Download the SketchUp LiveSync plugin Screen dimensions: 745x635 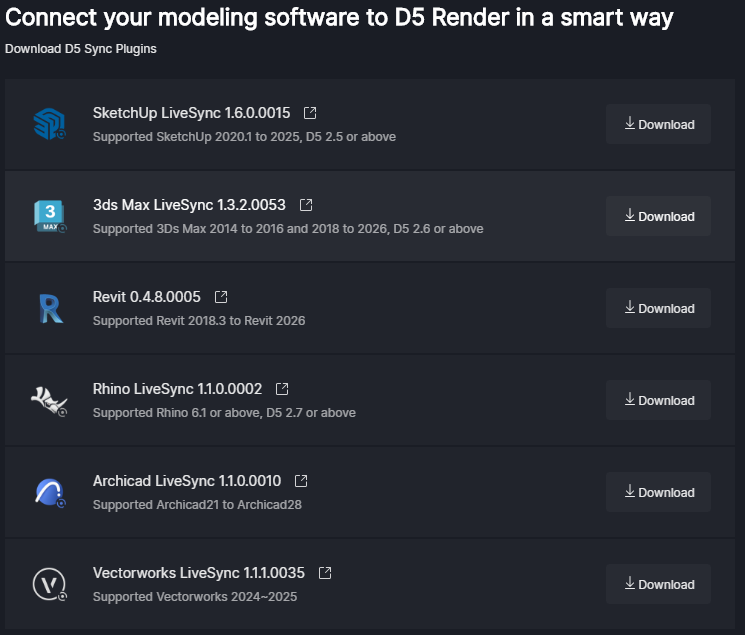tap(658, 124)
